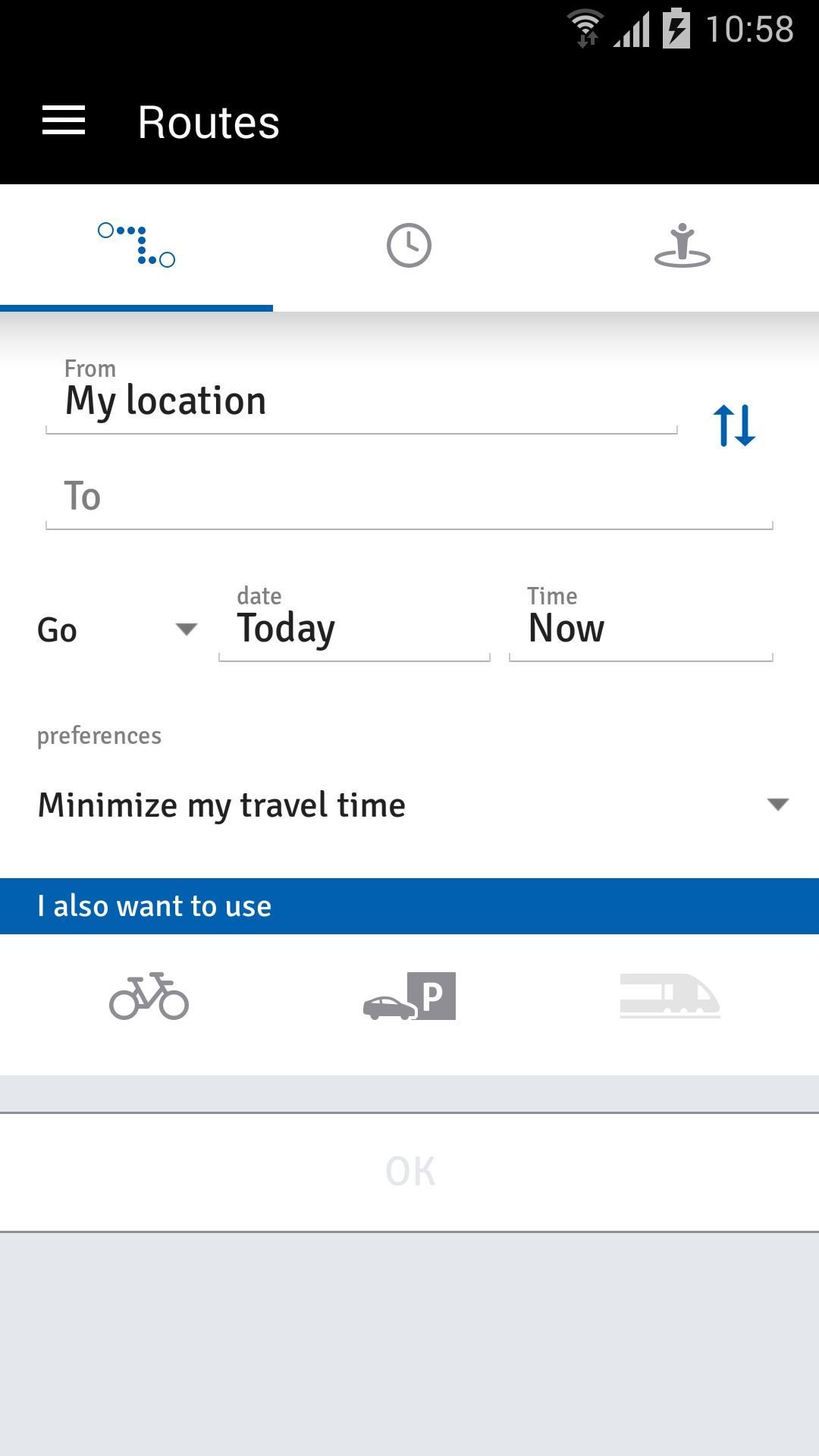The width and height of the screenshot is (819, 1456).
Task: Toggle the train transport option
Action: [670, 996]
